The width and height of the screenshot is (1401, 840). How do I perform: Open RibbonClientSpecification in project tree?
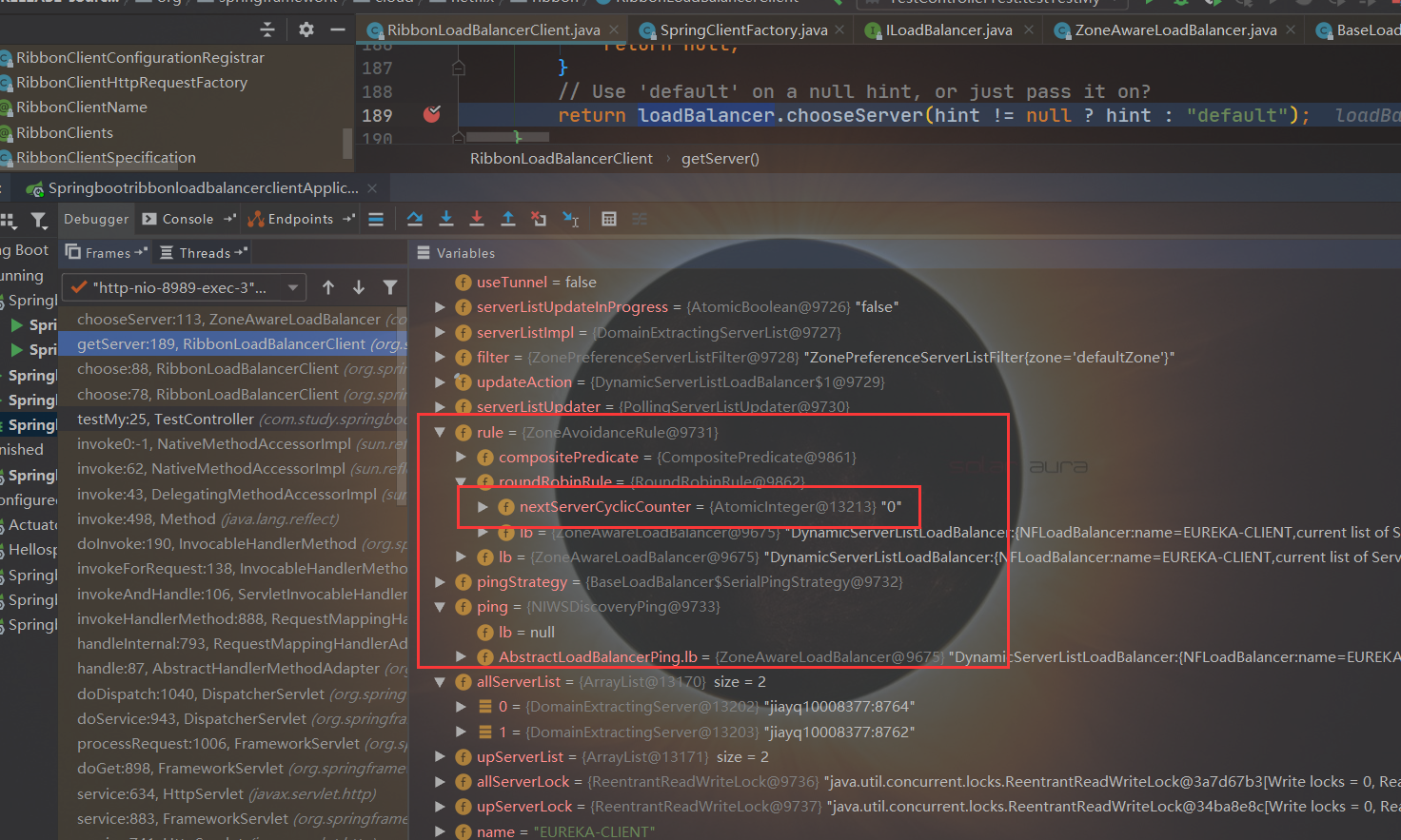click(106, 158)
